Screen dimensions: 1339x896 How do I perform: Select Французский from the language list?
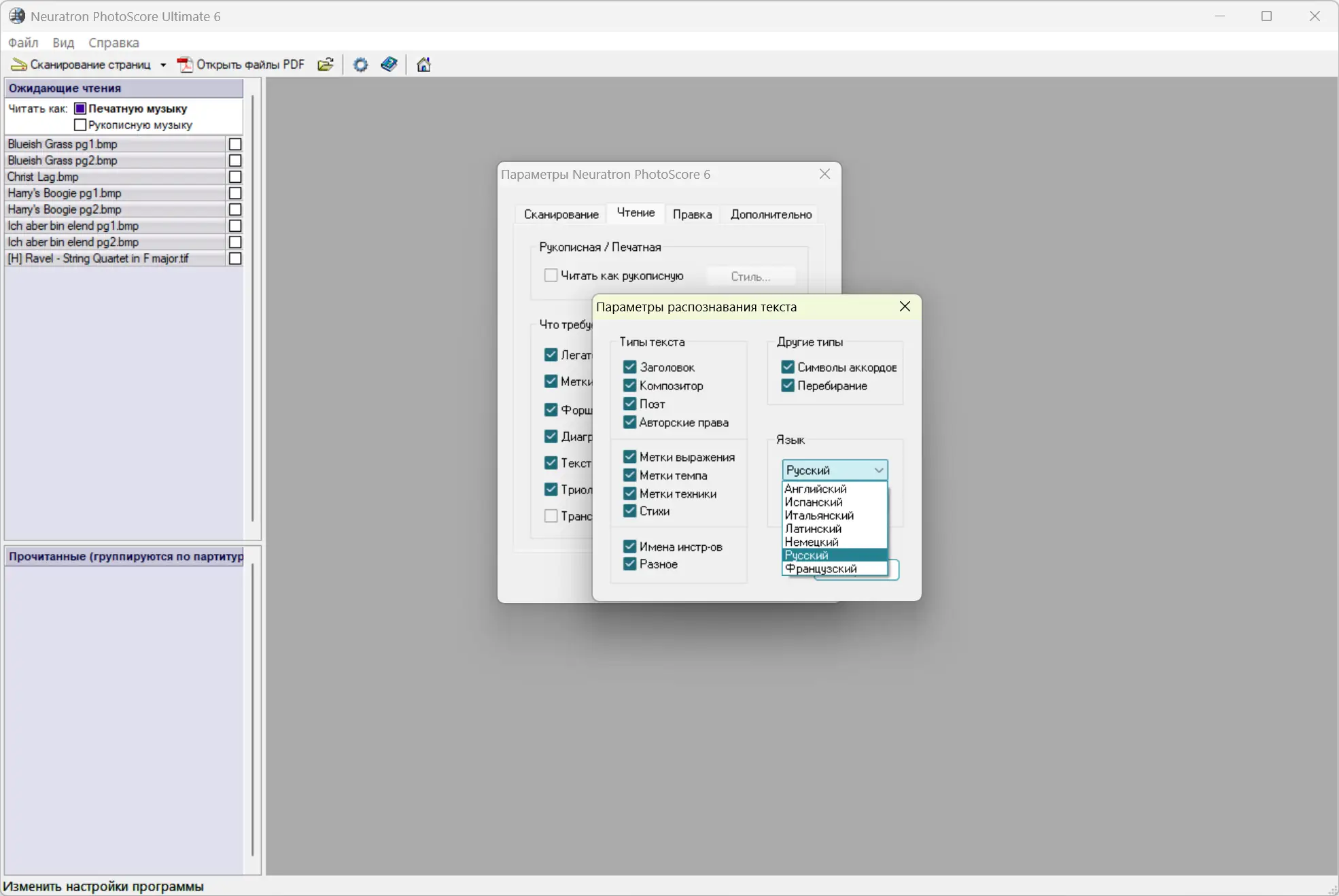pyautogui.click(x=820, y=569)
